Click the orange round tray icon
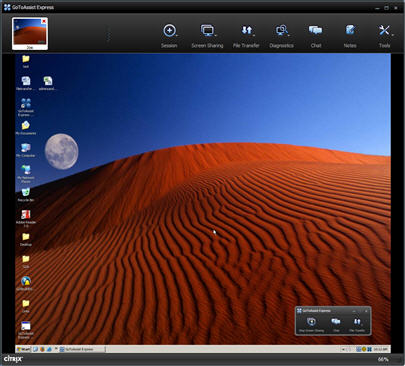Viewport: 405px width, 366px height. pyautogui.click(x=364, y=349)
